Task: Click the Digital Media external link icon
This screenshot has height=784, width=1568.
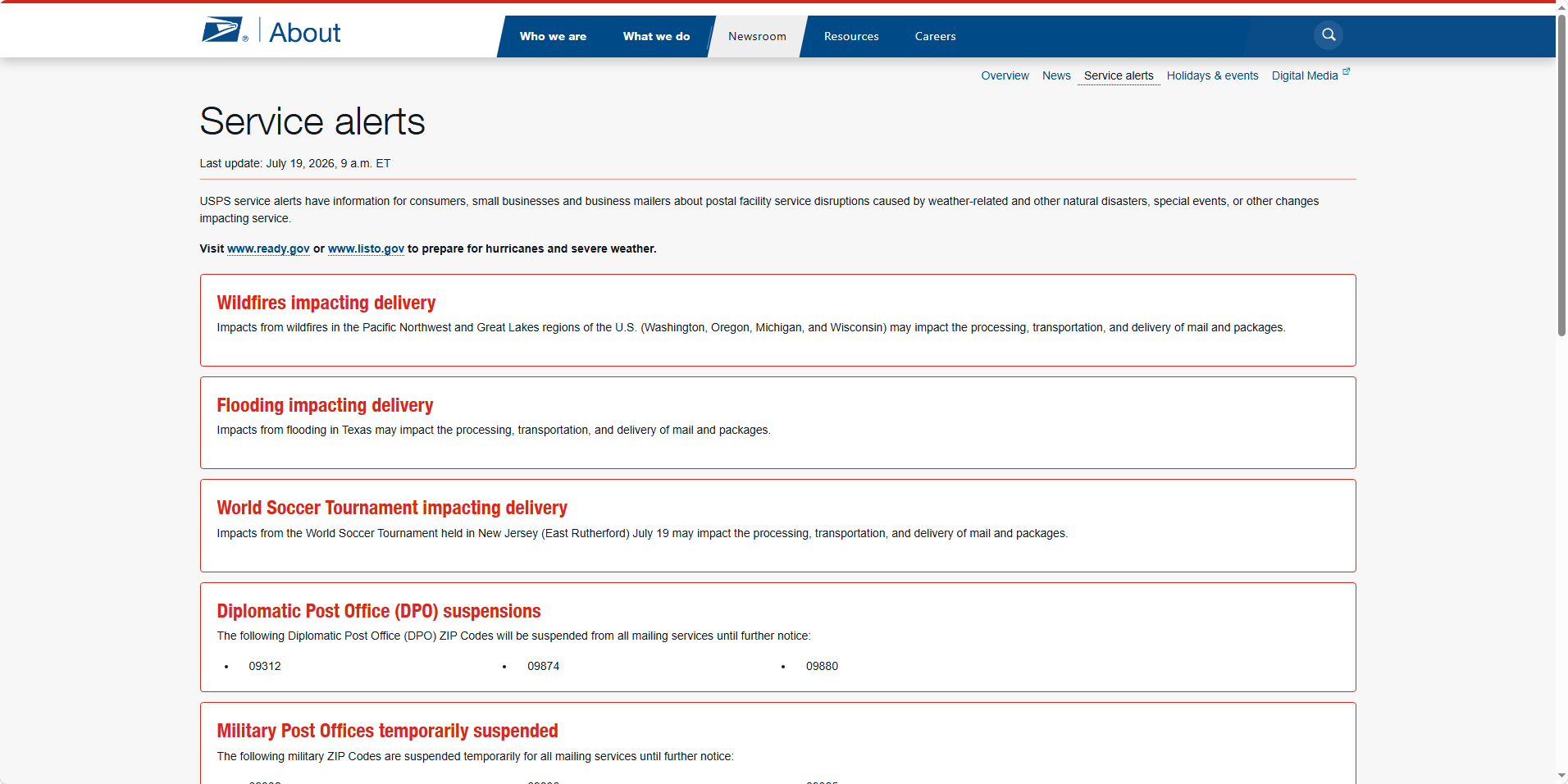Action: [x=1347, y=72]
